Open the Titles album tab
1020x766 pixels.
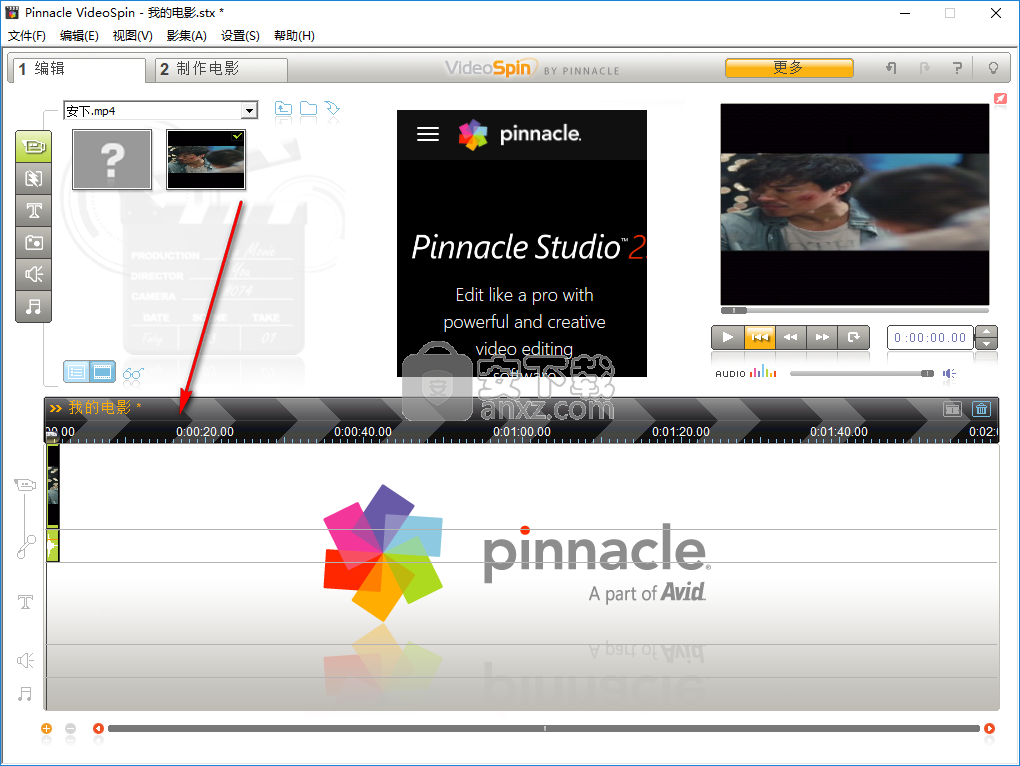[x=33, y=210]
